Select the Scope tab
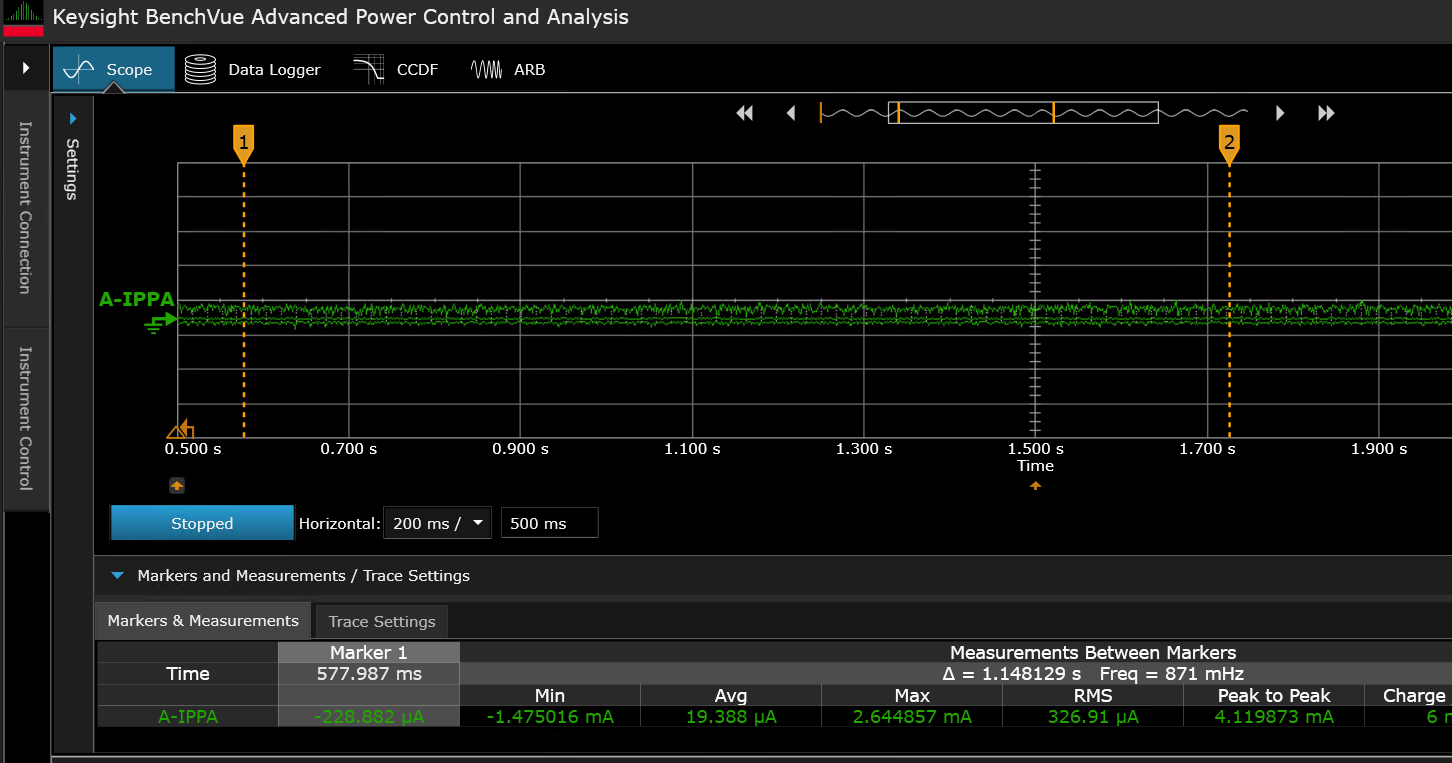The image size is (1452, 763). (113, 69)
